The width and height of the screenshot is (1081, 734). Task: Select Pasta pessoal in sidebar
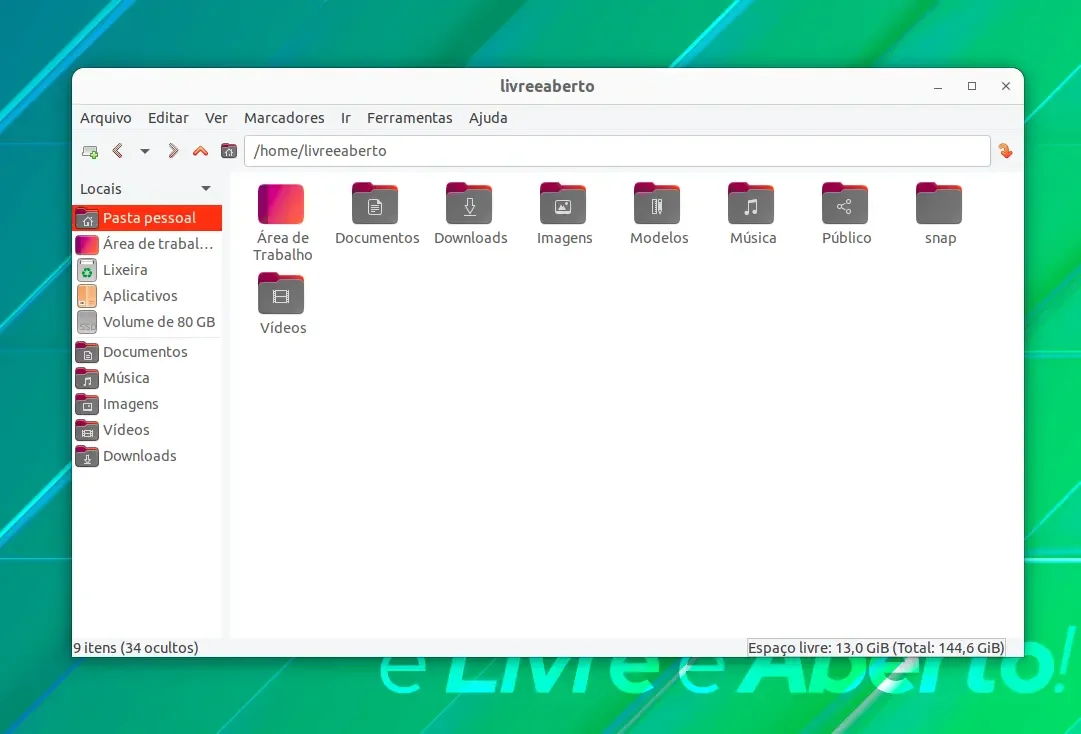[147, 218]
